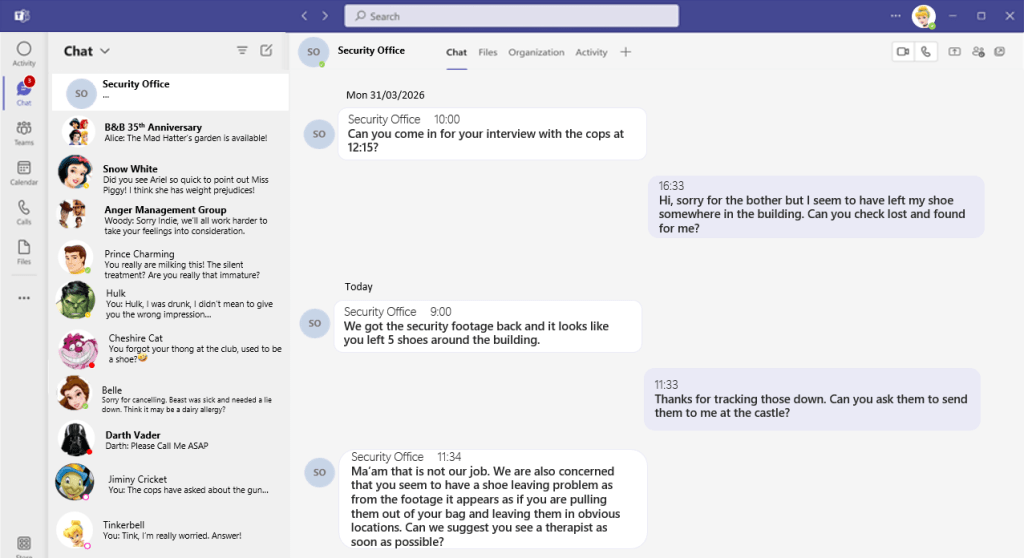1024x558 pixels.
Task: Open the Darth Vader conversation
Action: pyautogui.click(x=170, y=440)
